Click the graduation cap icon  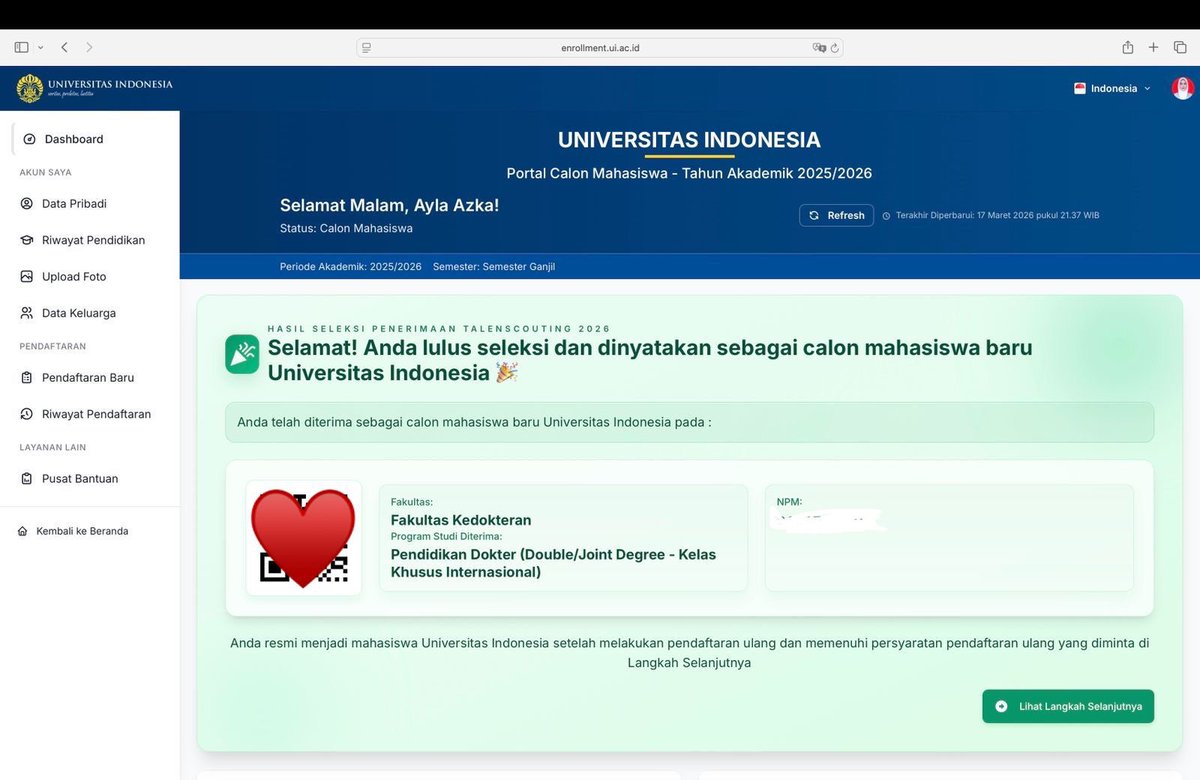(x=27, y=240)
